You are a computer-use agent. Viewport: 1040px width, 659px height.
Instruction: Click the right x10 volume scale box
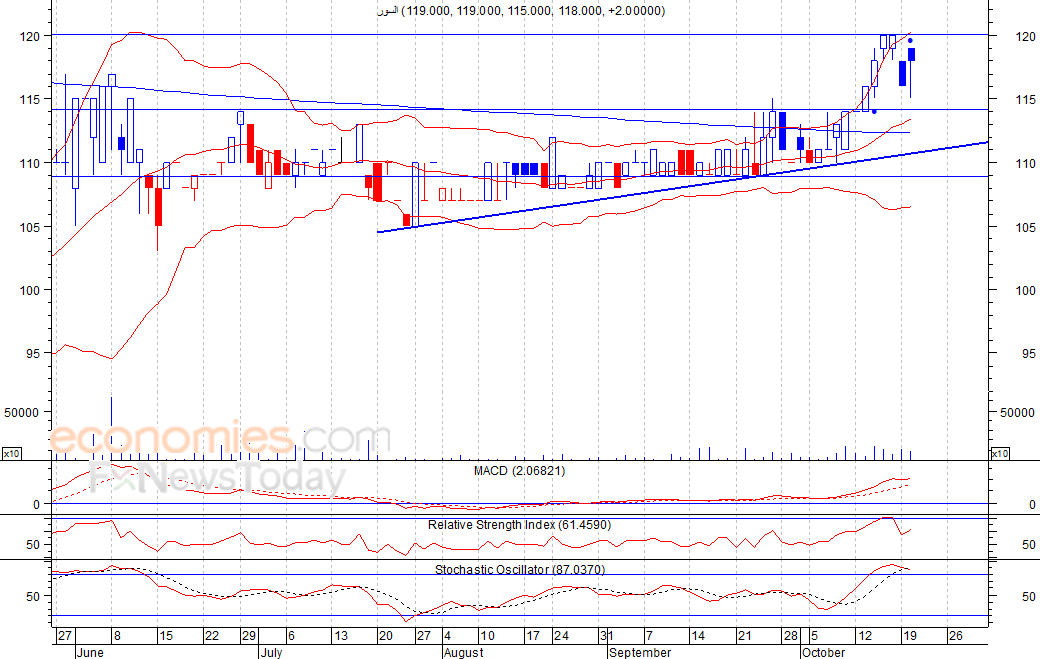point(999,454)
